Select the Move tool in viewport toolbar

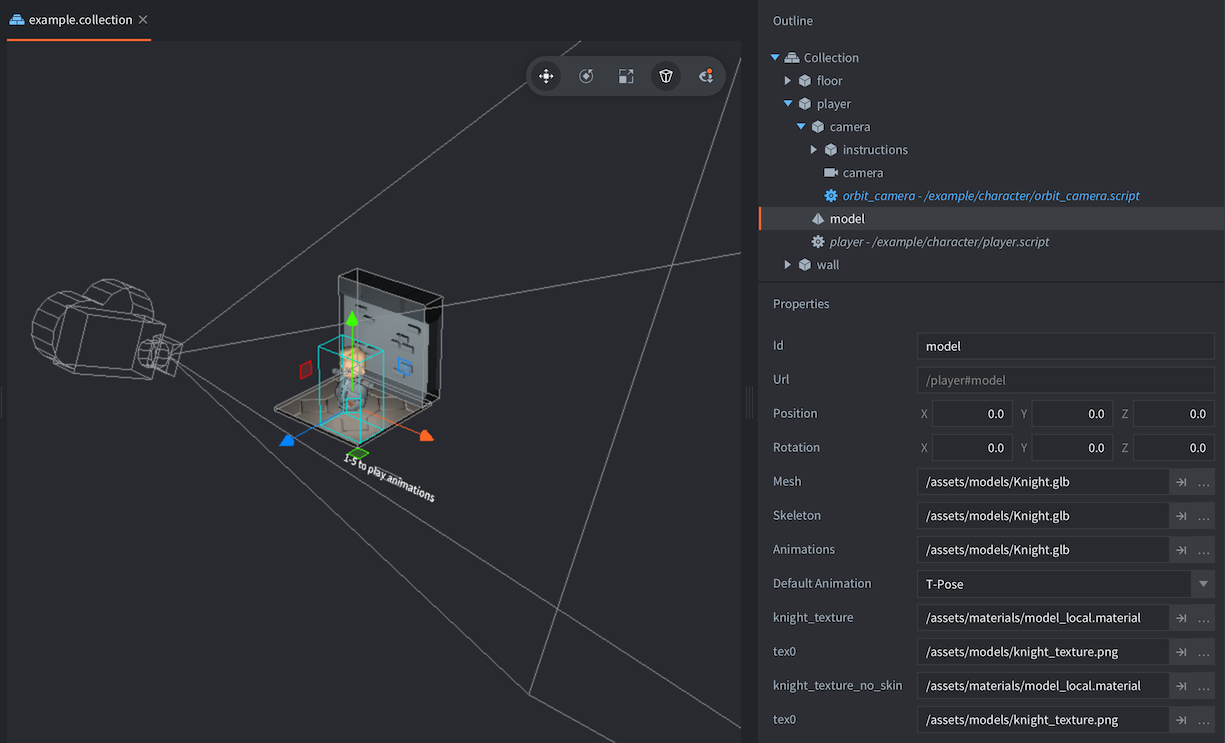tap(546, 76)
